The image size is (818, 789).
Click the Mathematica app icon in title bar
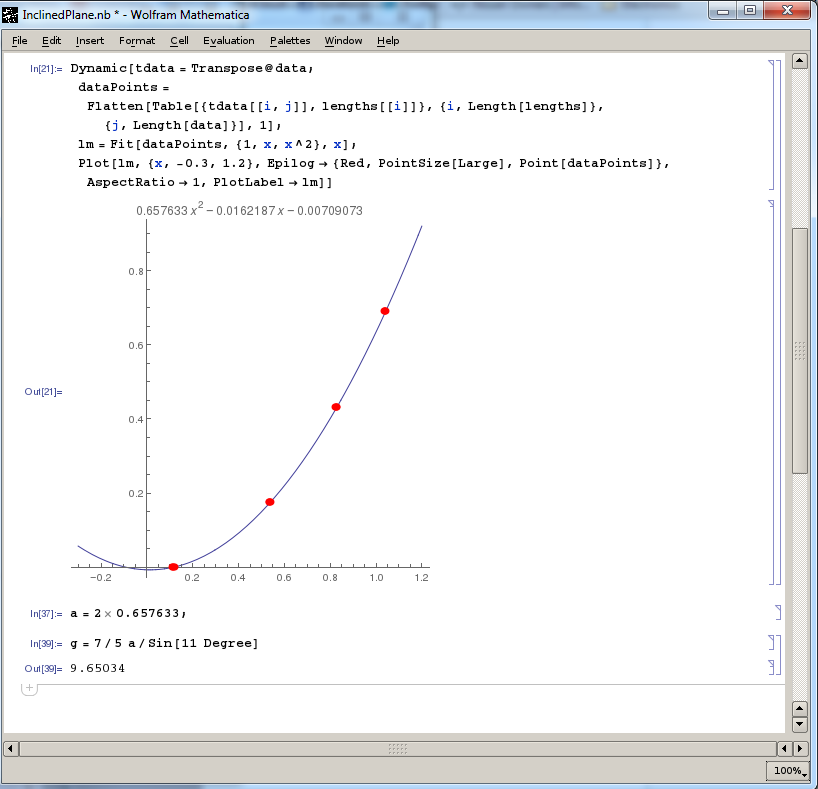pos(10,15)
